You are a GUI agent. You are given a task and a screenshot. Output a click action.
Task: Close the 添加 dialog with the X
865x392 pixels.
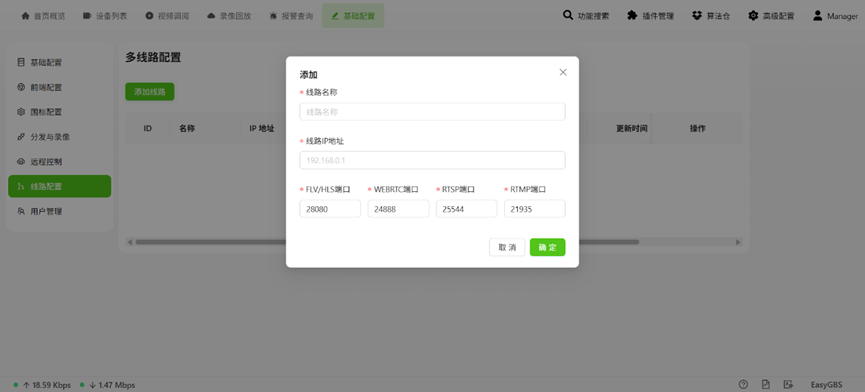(x=563, y=72)
